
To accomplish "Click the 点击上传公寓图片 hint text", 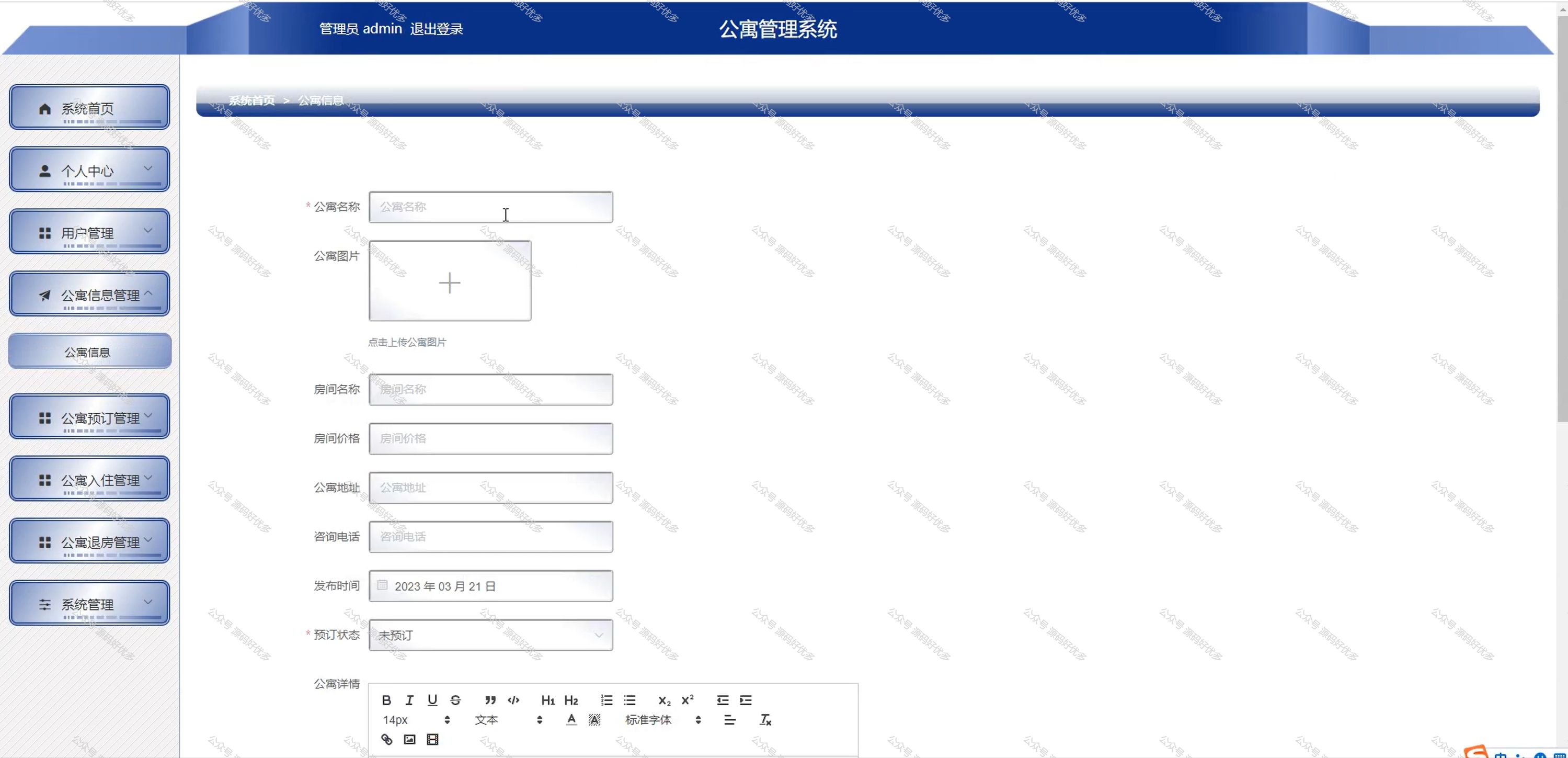I will (x=407, y=342).
